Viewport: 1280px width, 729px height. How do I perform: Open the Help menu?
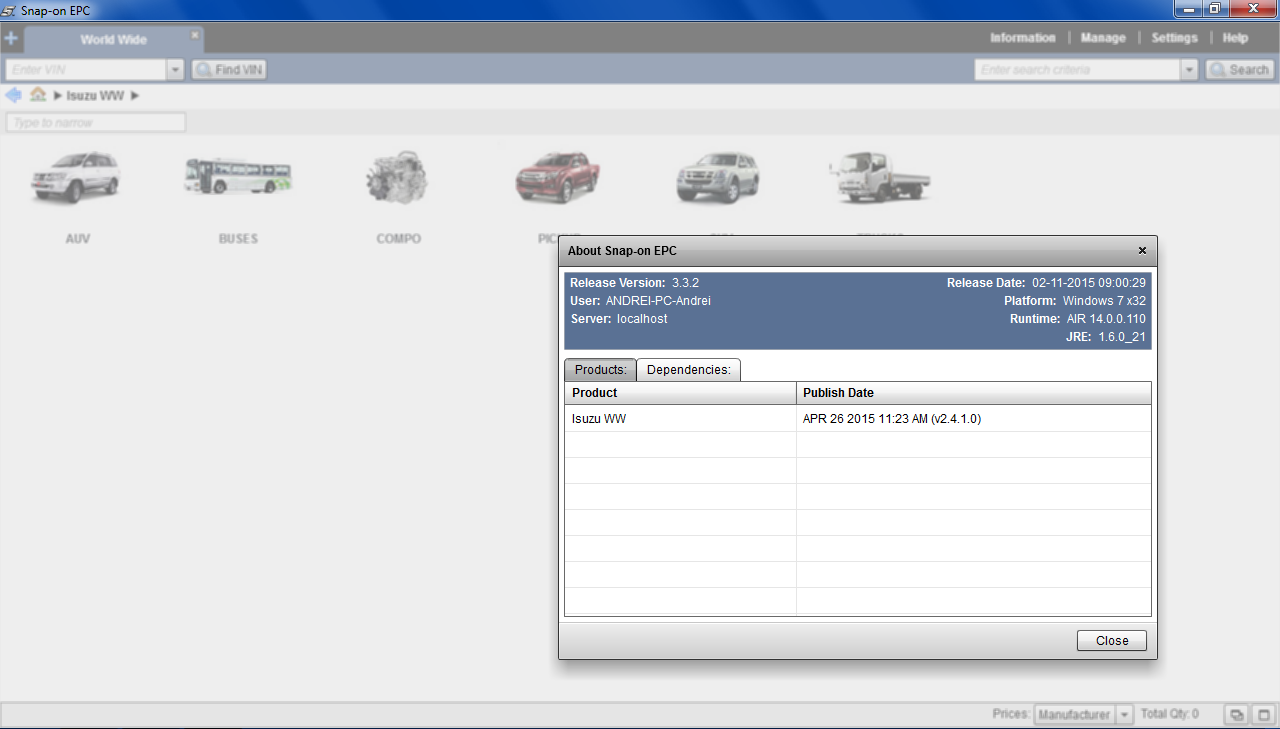(x=1235, y=38)
